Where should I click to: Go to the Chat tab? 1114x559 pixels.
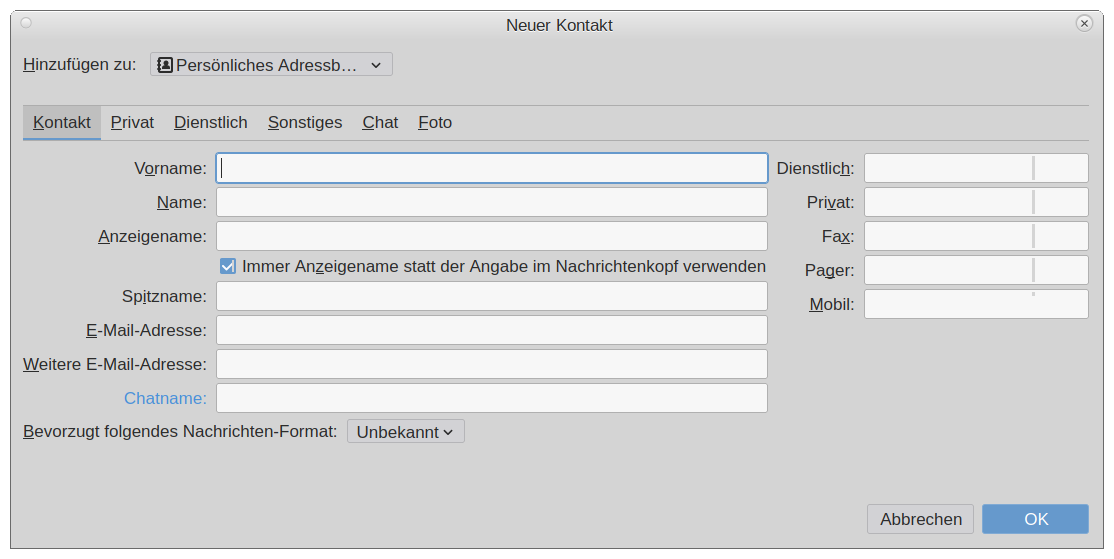[x=380, y=123]
